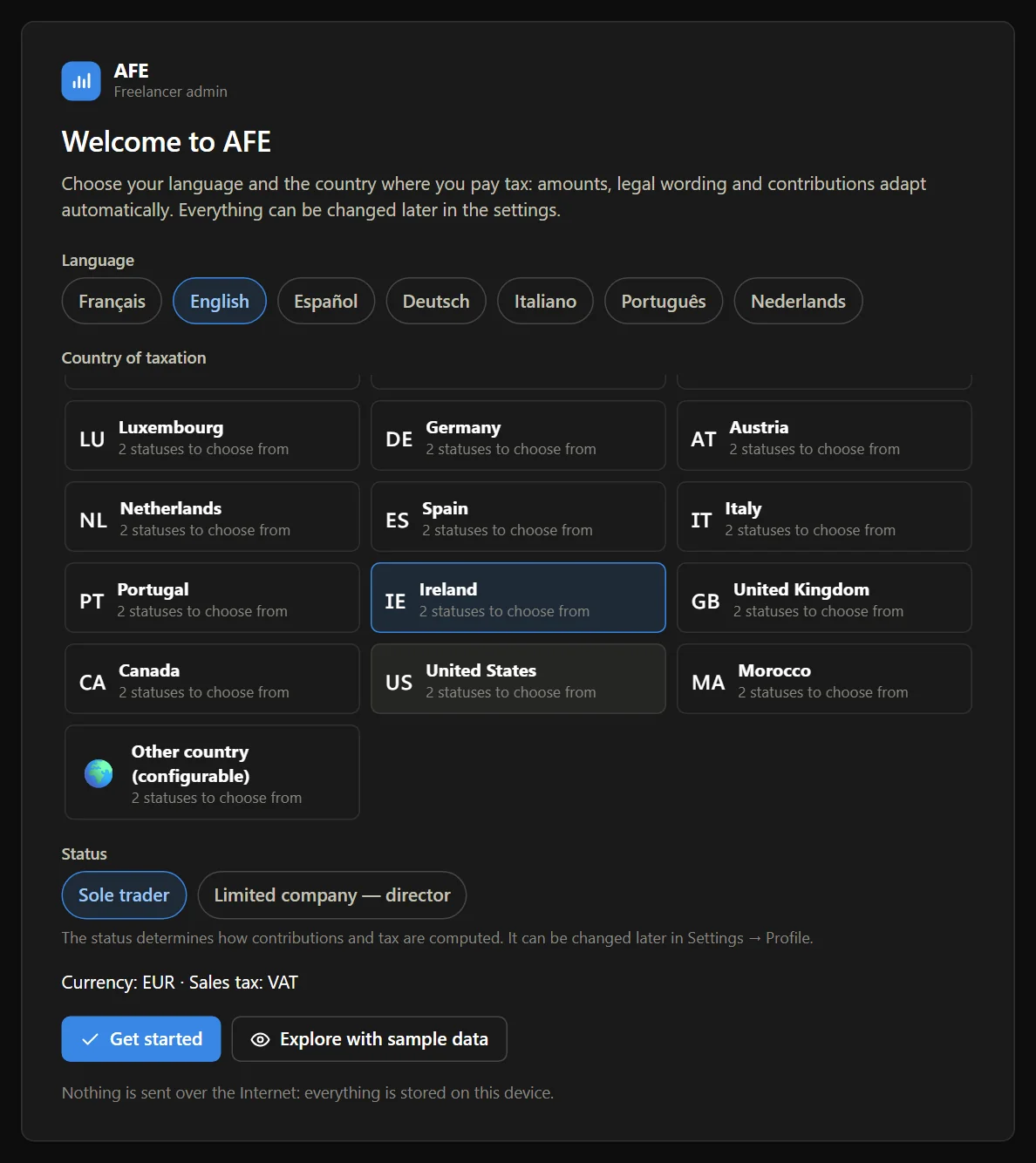Image resolution: width=1036 pixels, height=1163 pixels.
Task: Click the globe icon for Other country
Action: (99, 772)
